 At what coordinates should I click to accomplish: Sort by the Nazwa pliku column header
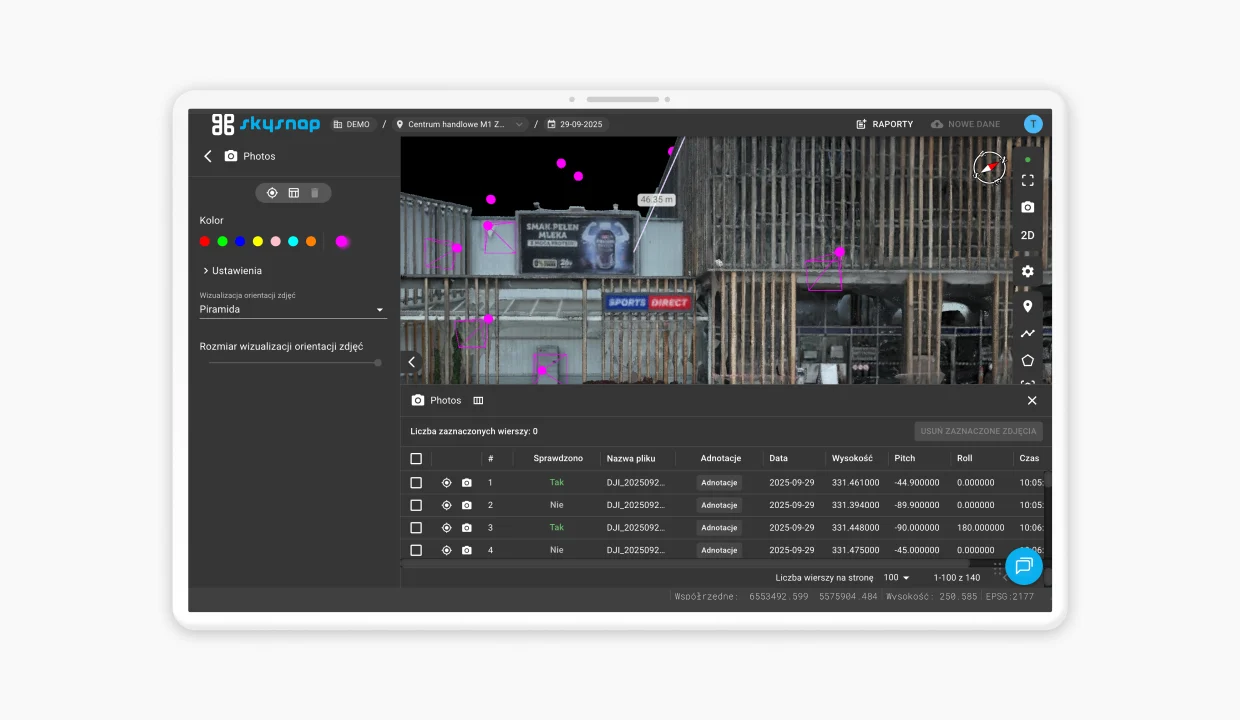point(631,459)
